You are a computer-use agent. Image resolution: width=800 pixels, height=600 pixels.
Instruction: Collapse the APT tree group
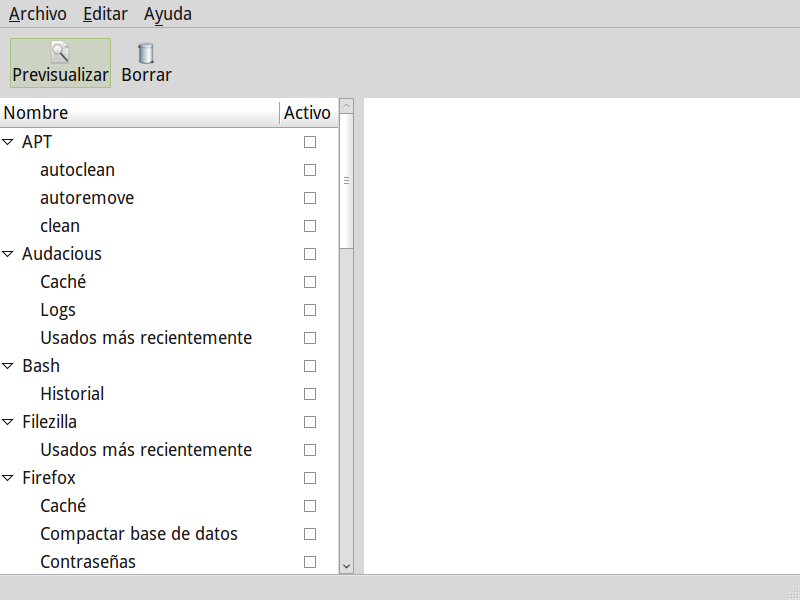pyautogui.click(x=8, y=142)
